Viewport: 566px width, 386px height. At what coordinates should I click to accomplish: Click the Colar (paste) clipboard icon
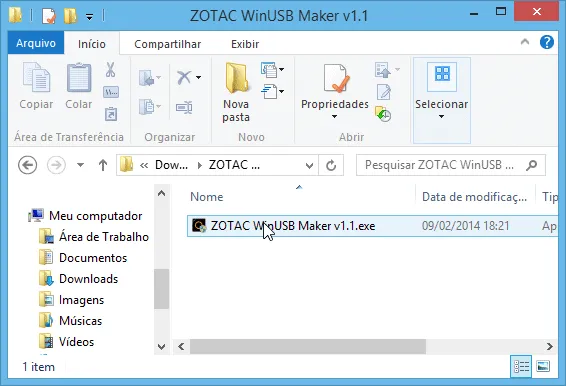[x=79, y=77]
